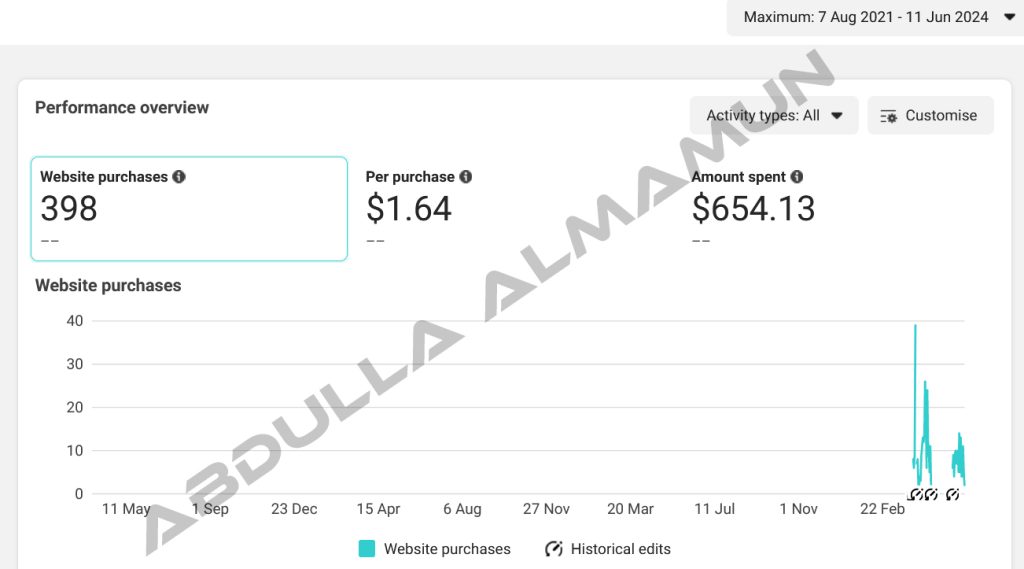The height and width of the screenshot is (569, 1024).
Task: Click the Customise button
Action: coord(930,115)
